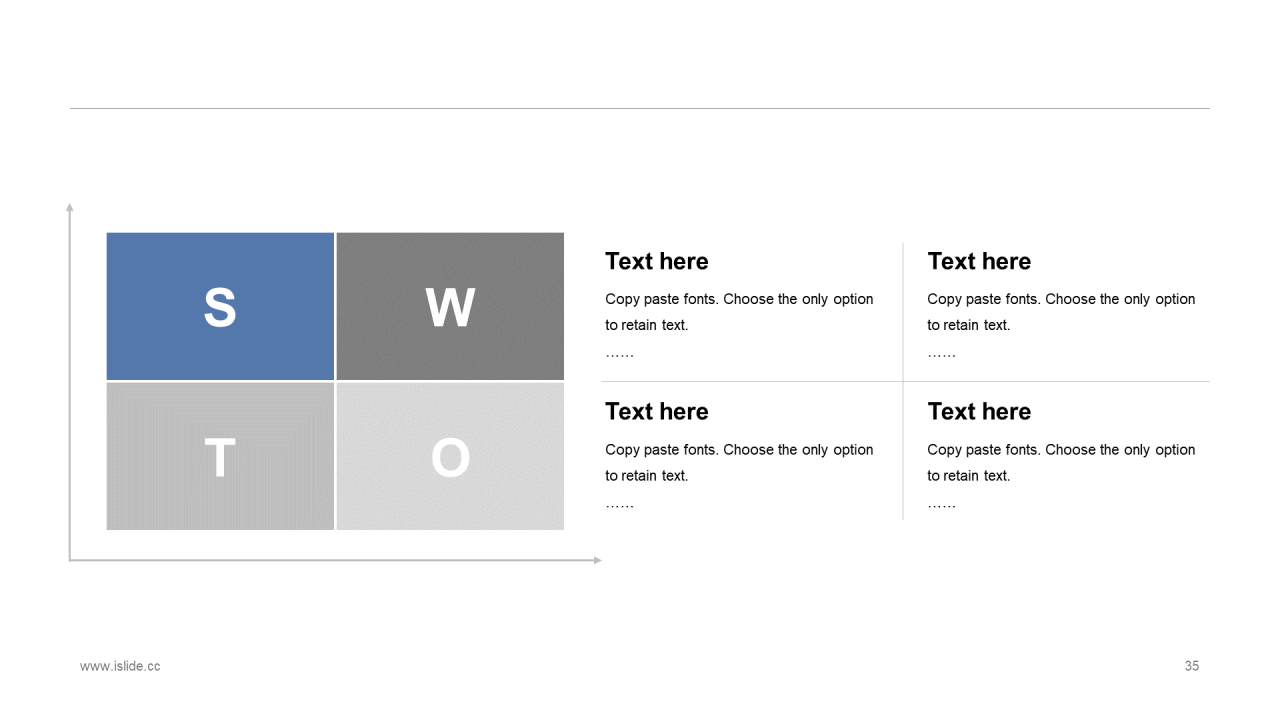The height and width of the screenshot is (720, 1280).
Task: Select the gray T quadrant box
Action: 220,457
